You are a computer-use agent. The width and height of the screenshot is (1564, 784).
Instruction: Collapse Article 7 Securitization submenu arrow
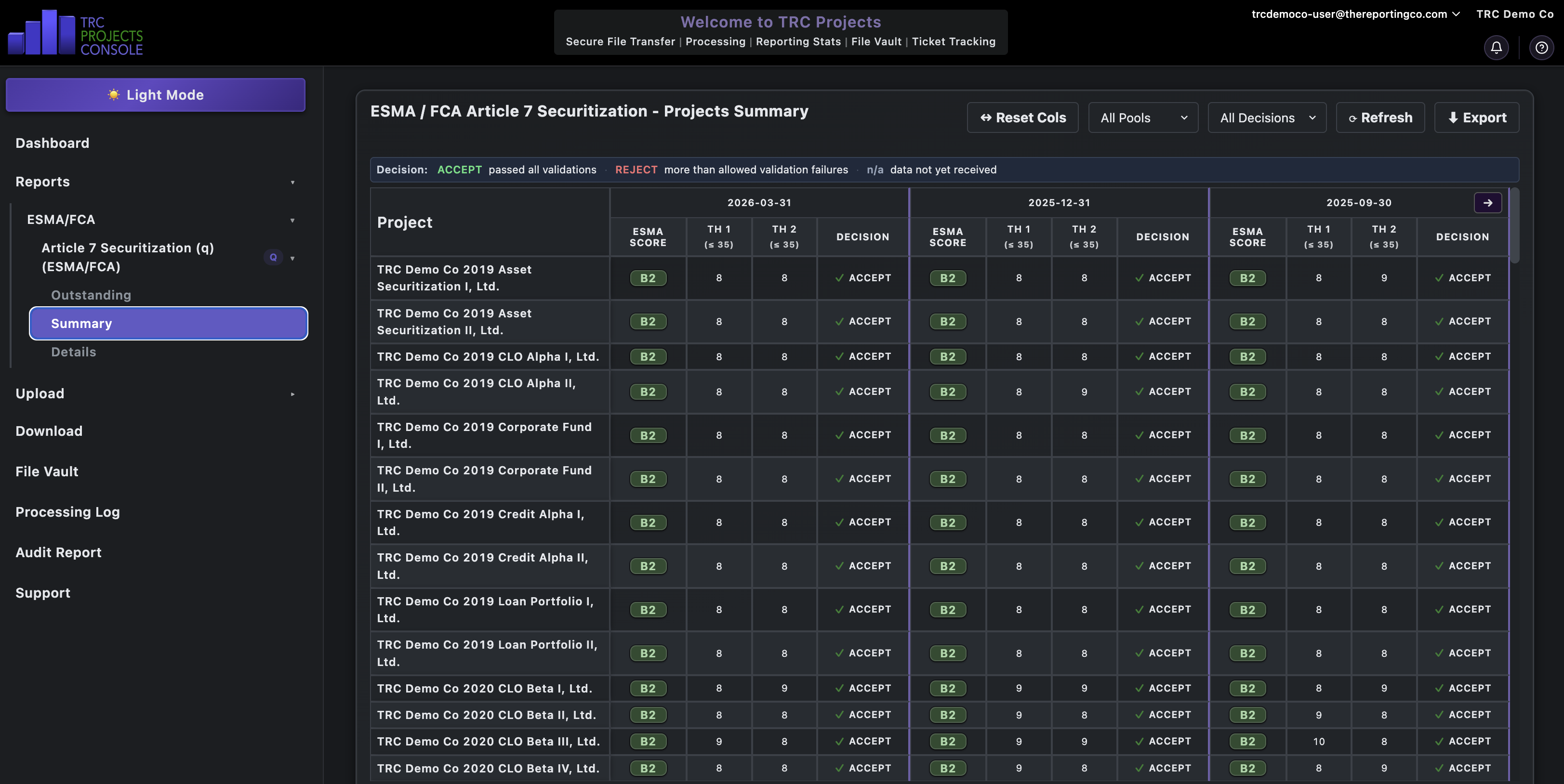pos(292,258)
